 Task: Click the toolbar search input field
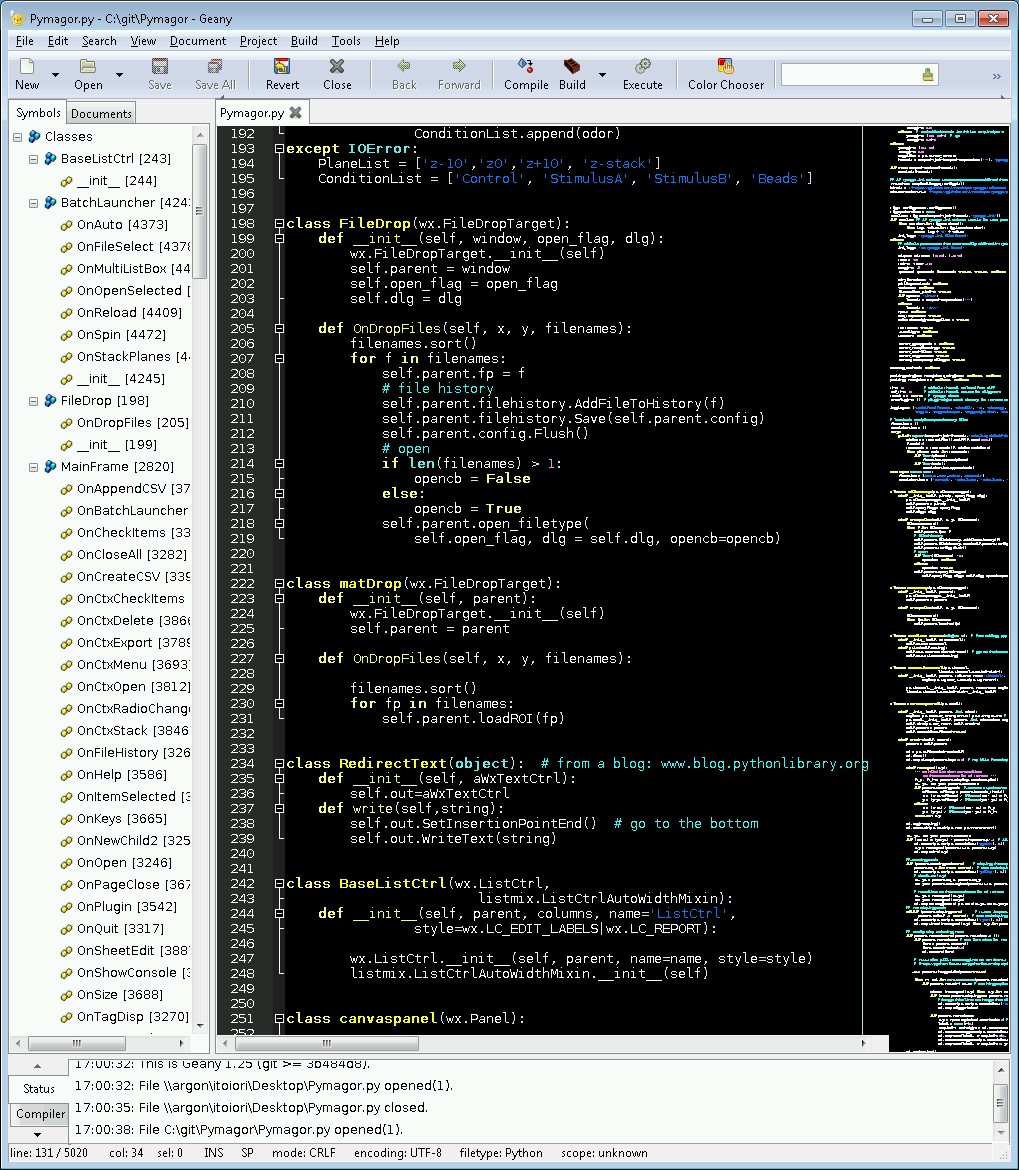click(850, 75)
